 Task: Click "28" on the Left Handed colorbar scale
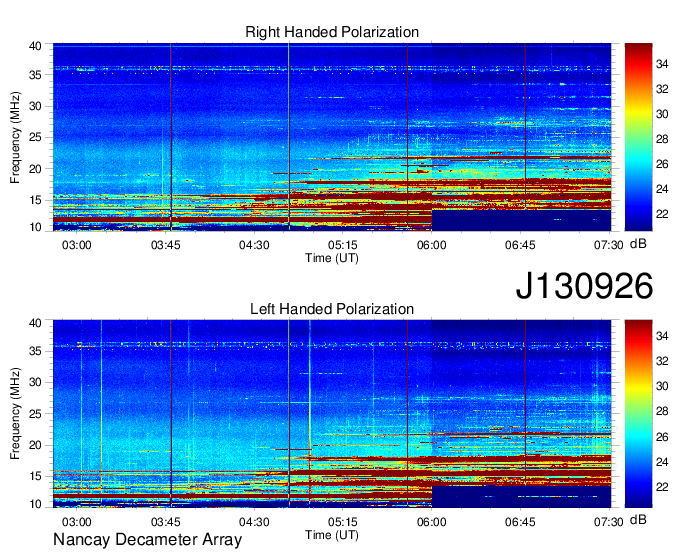(x=662, y=411)
